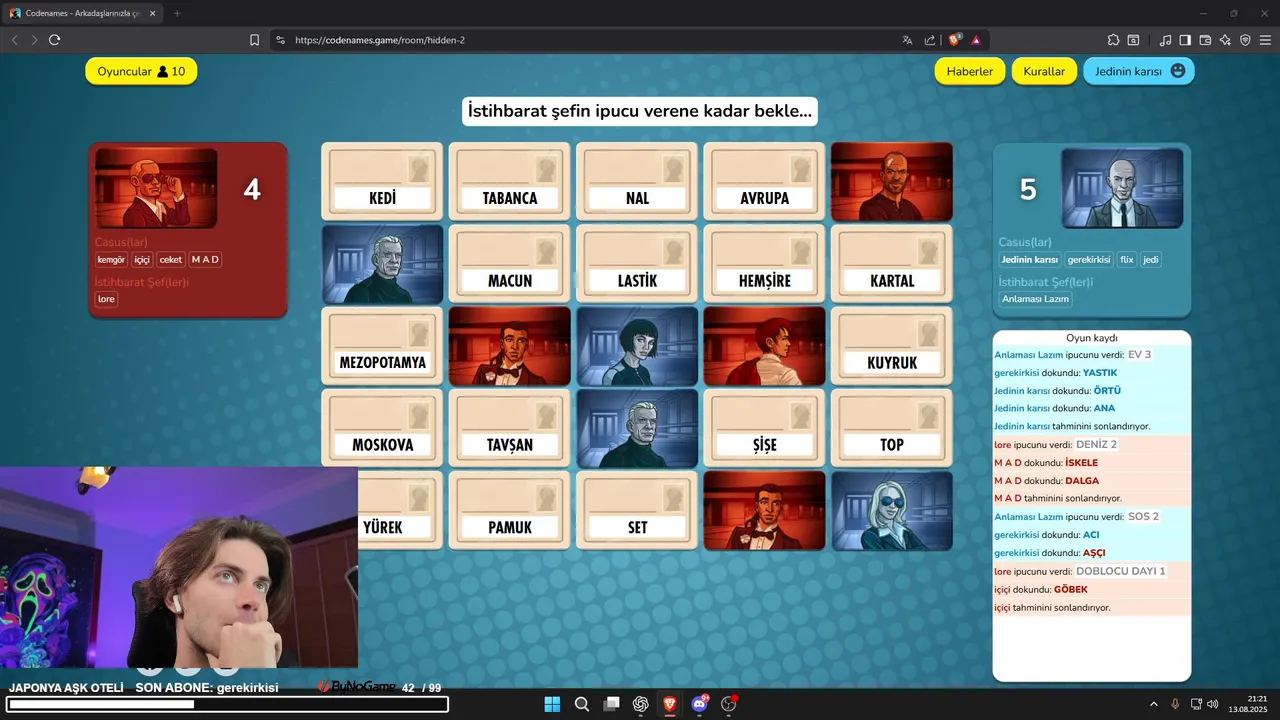Tap the LASTİK card
The width and height of the screenshot is (1280, 720).
click(637, 264)
